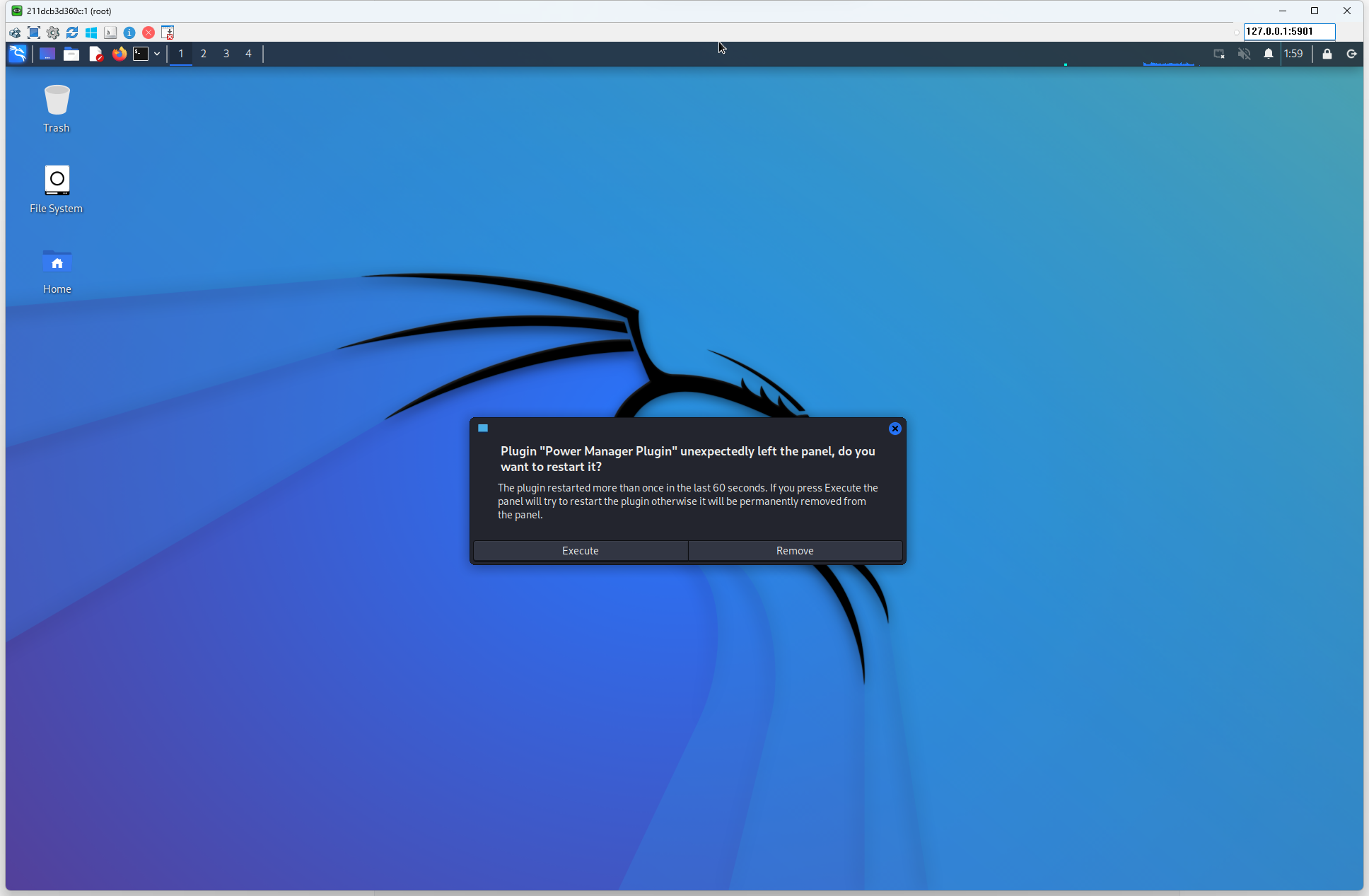The width and height of the screenshot is (1369, 896).
Task: Open the text editor launcher
Action: (95, 54)
